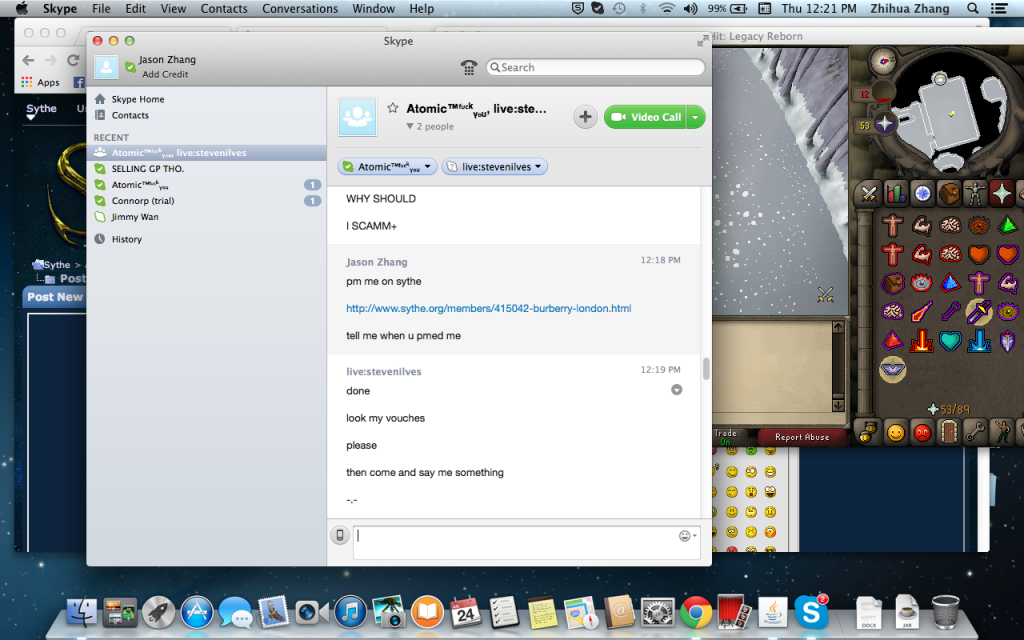1024x640 pixels.
Task: Star the Atomic group conversation as favorite
Action: (x=392, y=108)
